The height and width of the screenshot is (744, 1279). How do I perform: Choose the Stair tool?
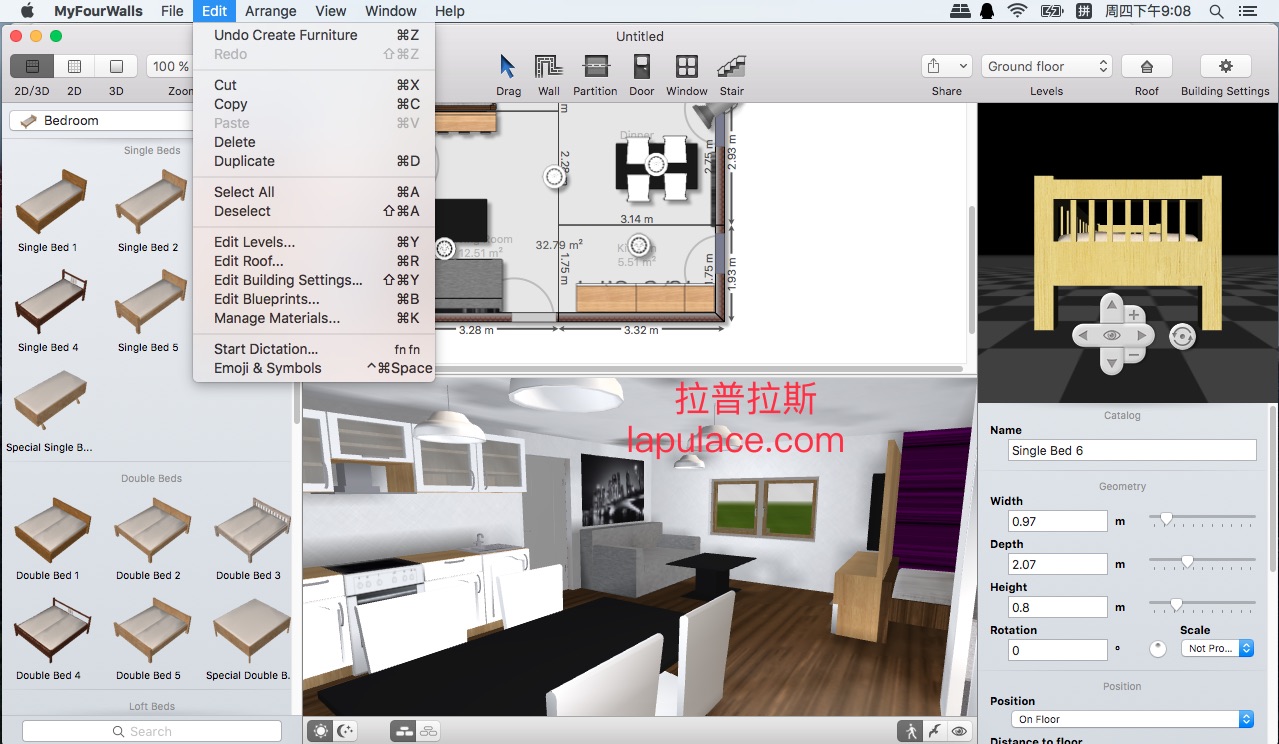(x=732, y=67)
